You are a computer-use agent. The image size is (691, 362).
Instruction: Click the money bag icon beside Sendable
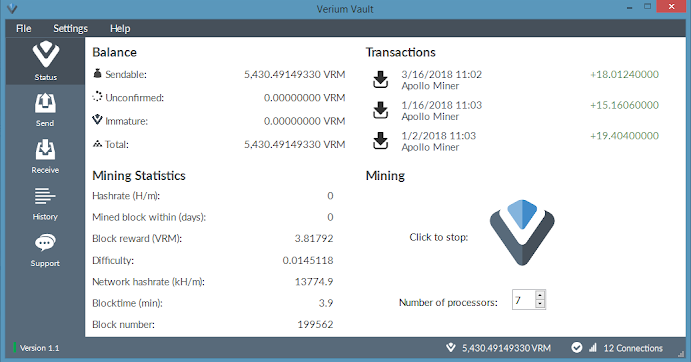[97, 73]
